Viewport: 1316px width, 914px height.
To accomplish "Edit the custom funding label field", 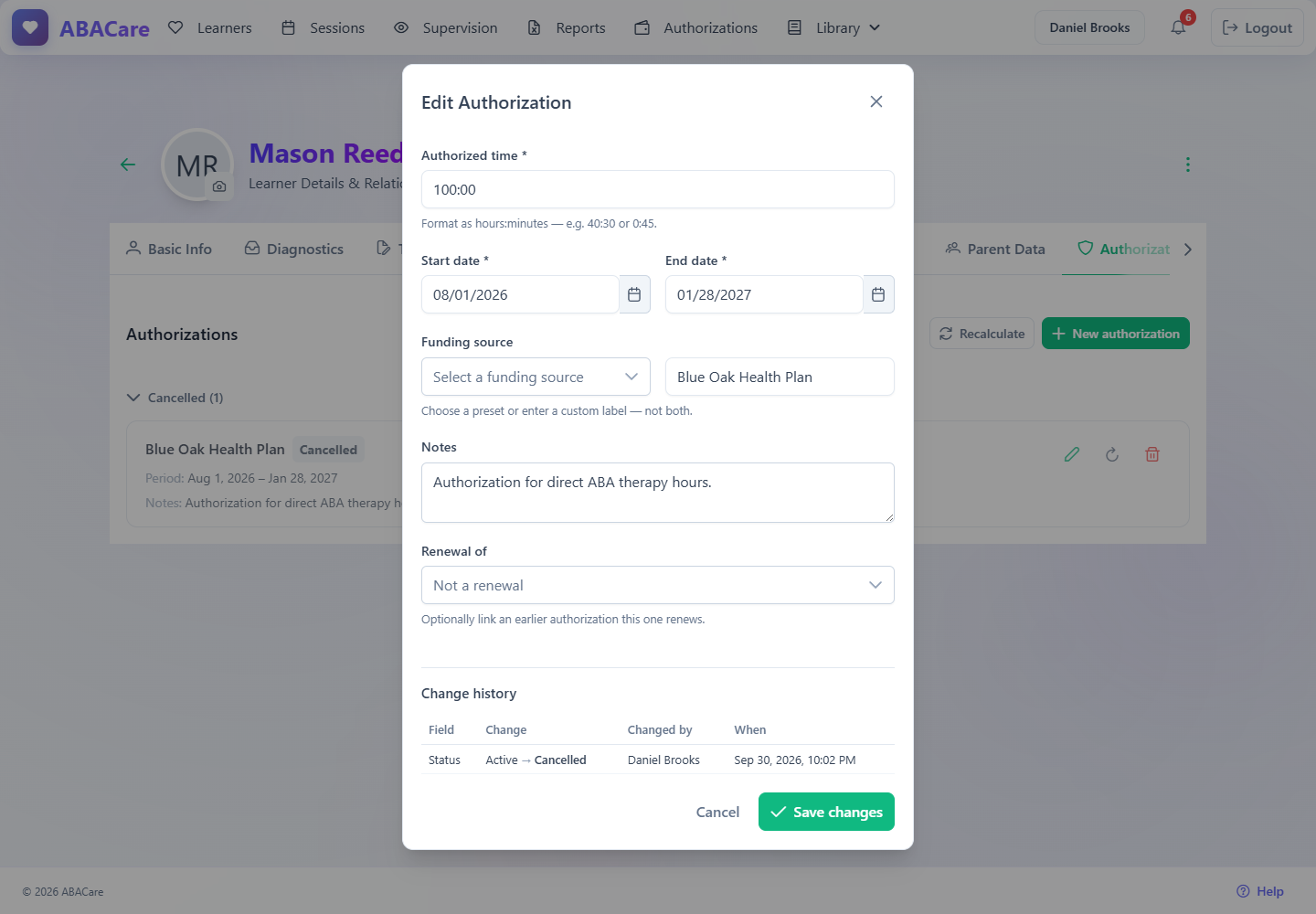I will pyautogui.click(x=780, y=377).
